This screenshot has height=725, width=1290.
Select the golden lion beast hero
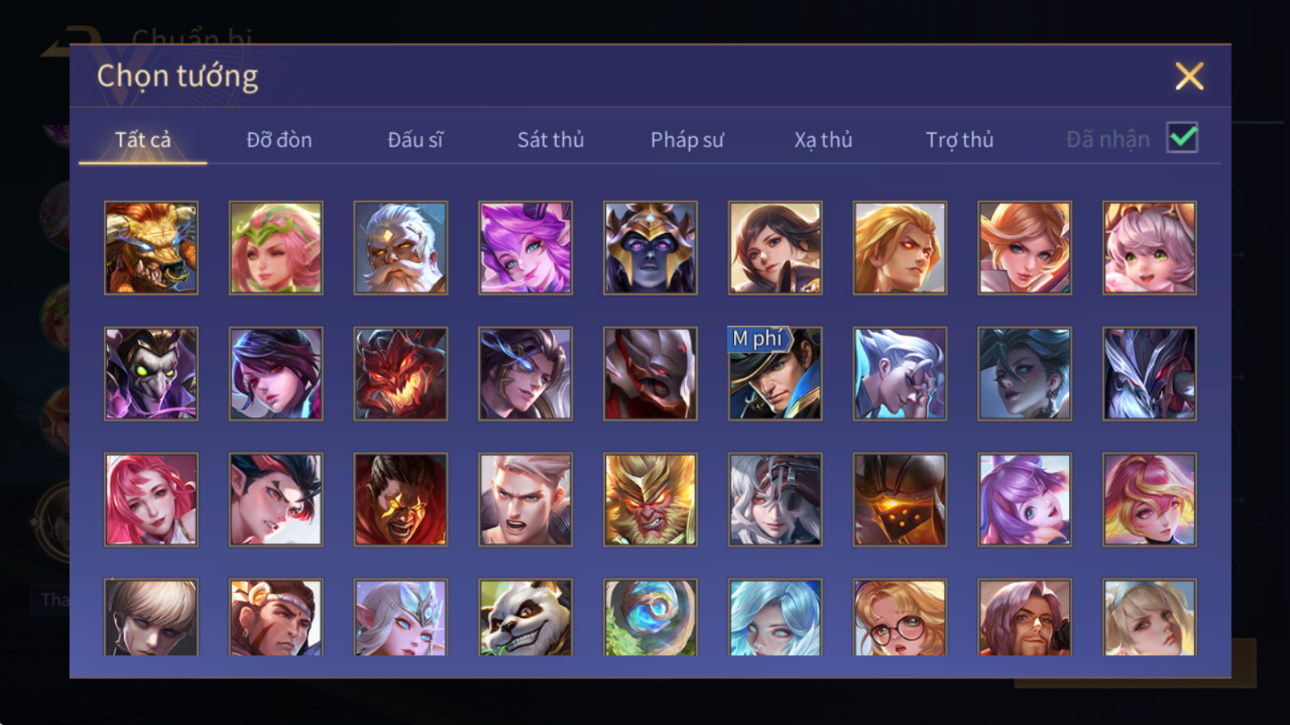(x=151, y=247)
